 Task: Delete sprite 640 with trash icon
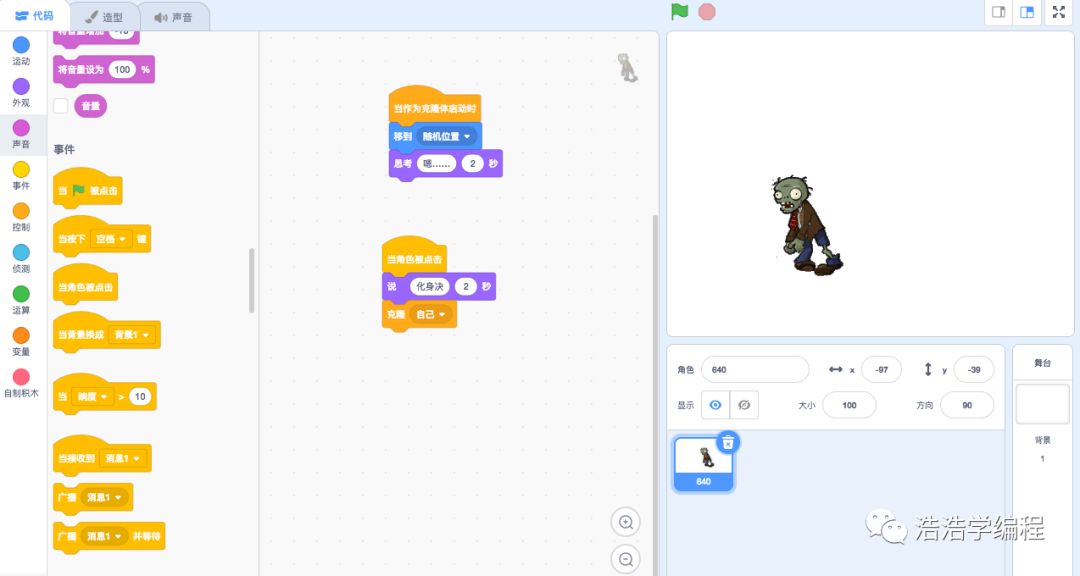point(728,442)
